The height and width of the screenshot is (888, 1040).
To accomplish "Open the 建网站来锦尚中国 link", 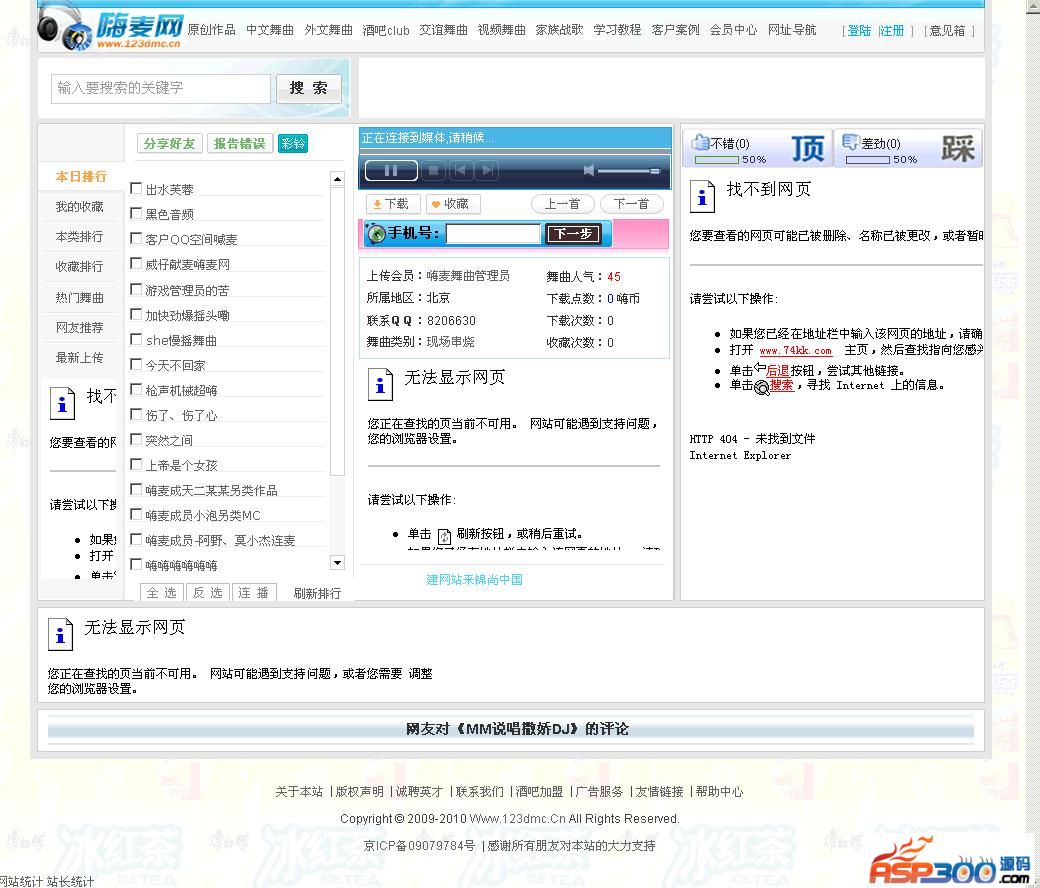I will pos(474,580).
